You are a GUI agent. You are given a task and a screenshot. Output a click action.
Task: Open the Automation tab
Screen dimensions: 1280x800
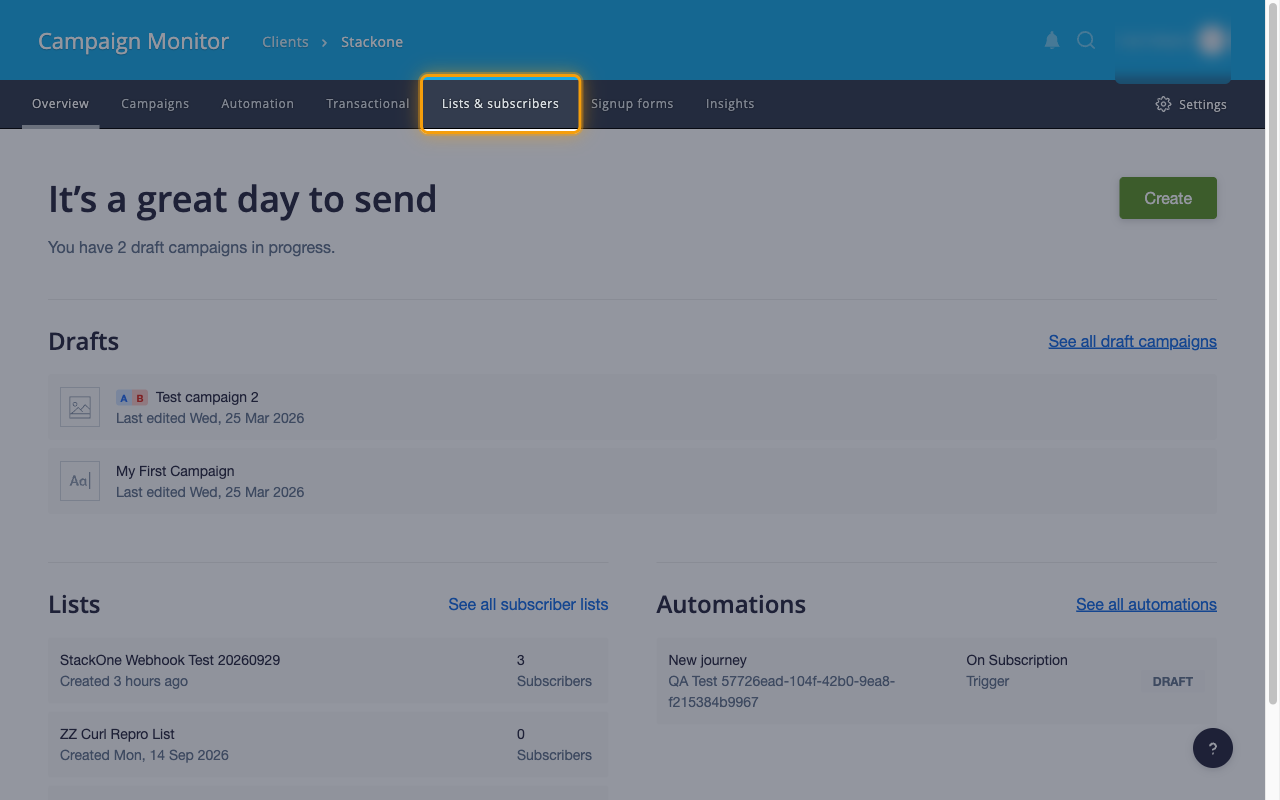click(x=257, y=104)
